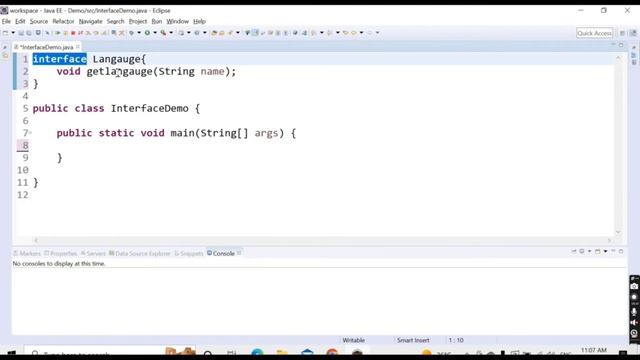This screenshot has width=640, height=360.
Task: Minimize the editor area
Action: coord(613,44)
